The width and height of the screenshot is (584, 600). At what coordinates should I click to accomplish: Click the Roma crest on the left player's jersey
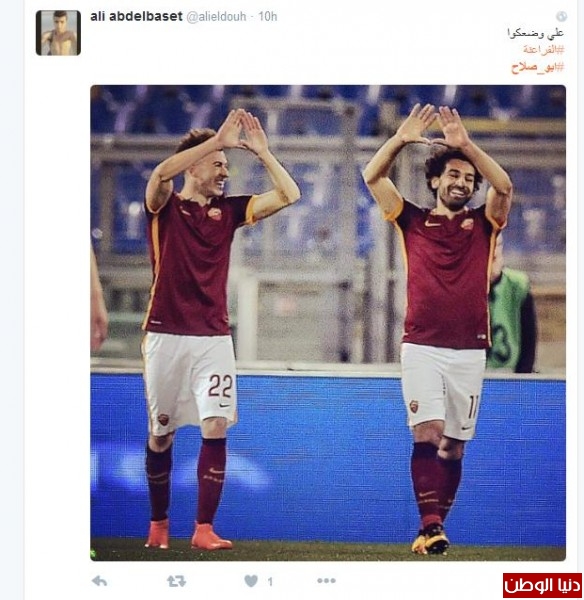[x=214, y=213]
